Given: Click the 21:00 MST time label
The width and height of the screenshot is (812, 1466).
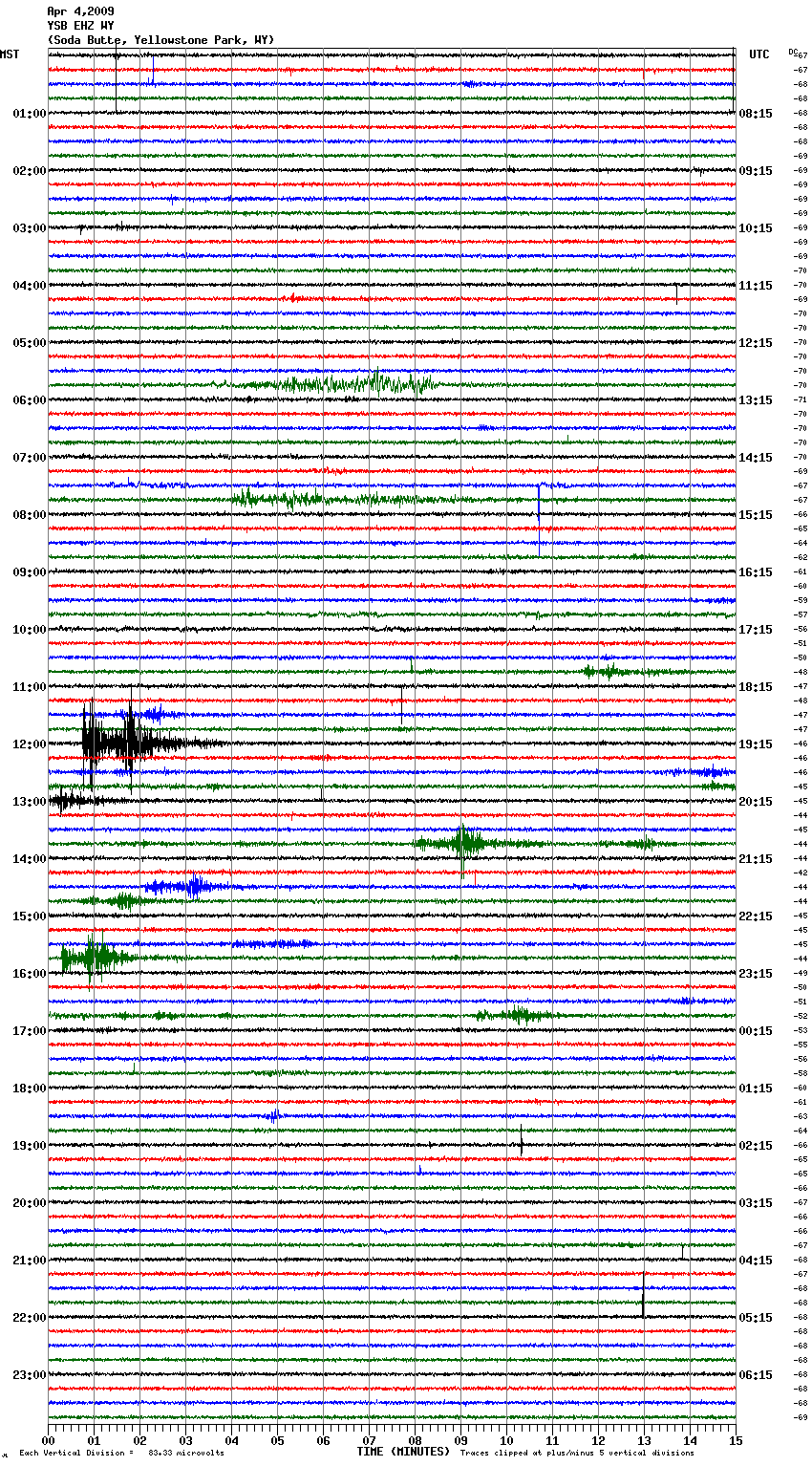Looking at the screenshot, I should tap(29, 1261).
